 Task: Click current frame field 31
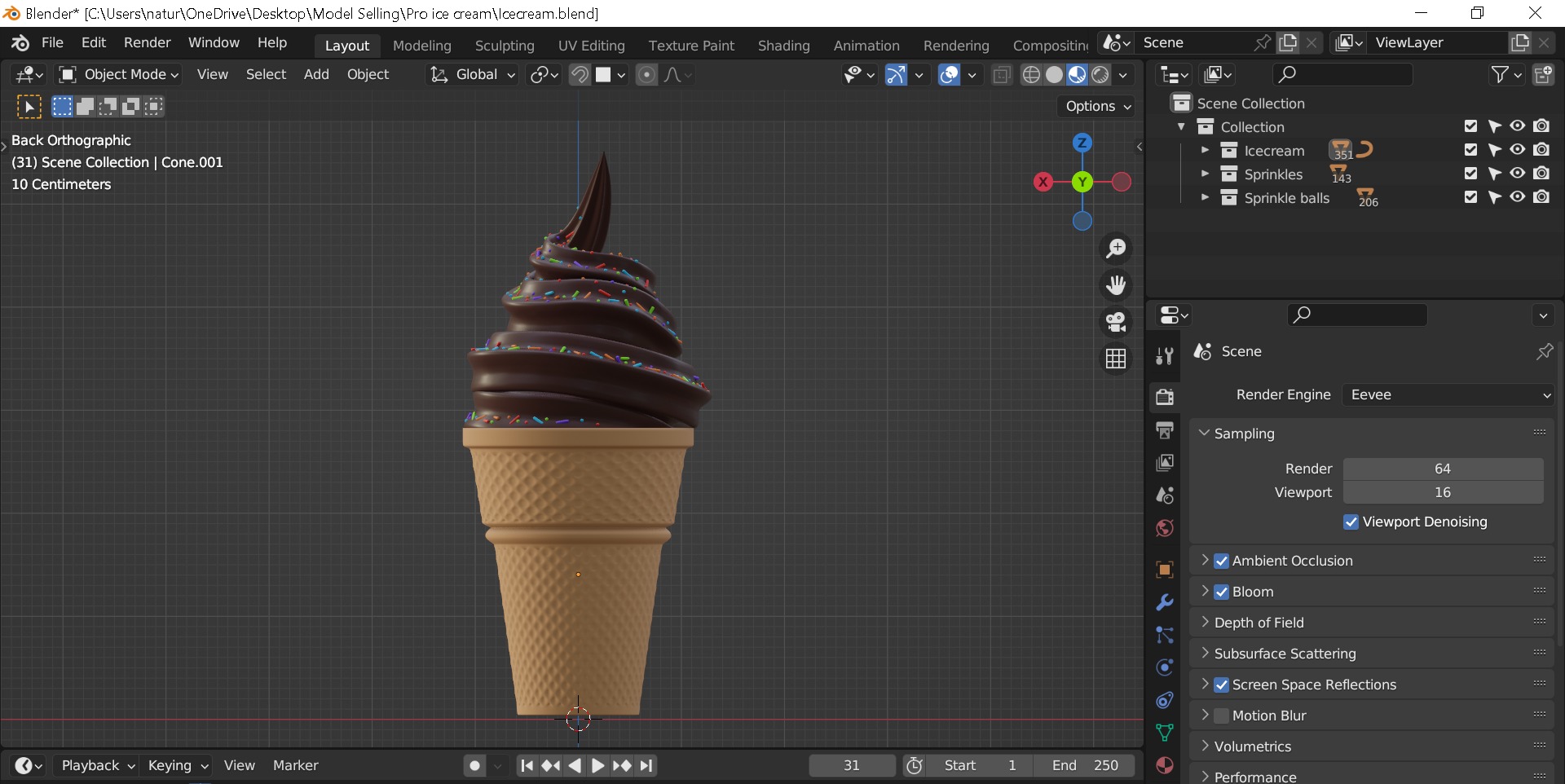point(852,765)
